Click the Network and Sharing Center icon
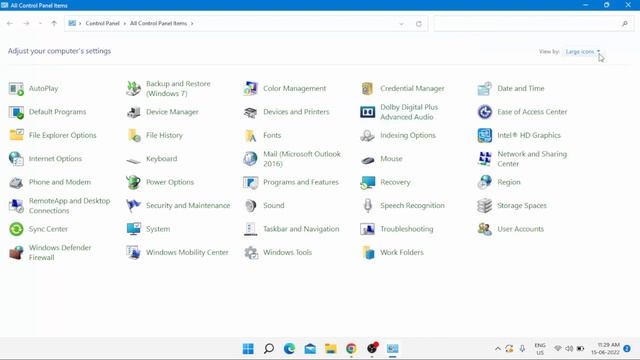The height and width of the screenshot is (360, 640). pos(484,159)
